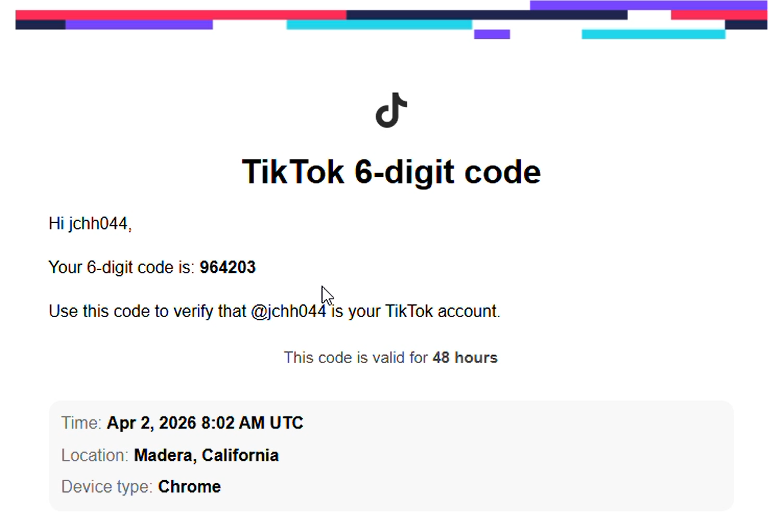Click the "Device type:" label
The image size is (771, 515).
[x=107, y=487]
